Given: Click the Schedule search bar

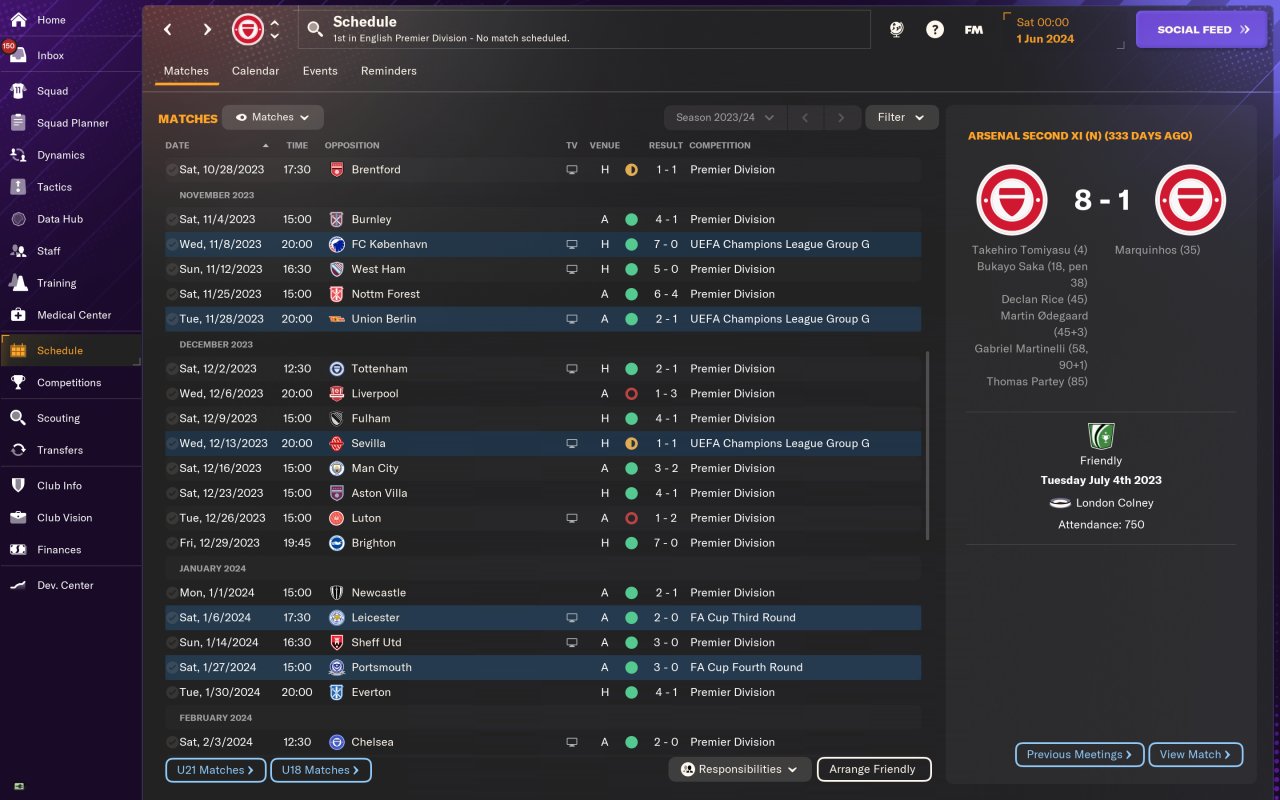Looking at the screenshot, I should 584,30.
